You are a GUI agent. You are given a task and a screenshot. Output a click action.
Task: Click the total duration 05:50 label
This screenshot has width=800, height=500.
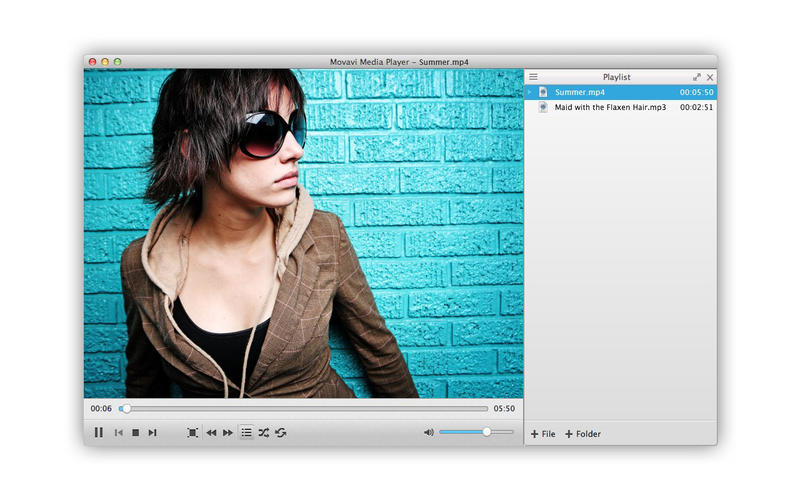pyautogui.click(x=504, y=408)
